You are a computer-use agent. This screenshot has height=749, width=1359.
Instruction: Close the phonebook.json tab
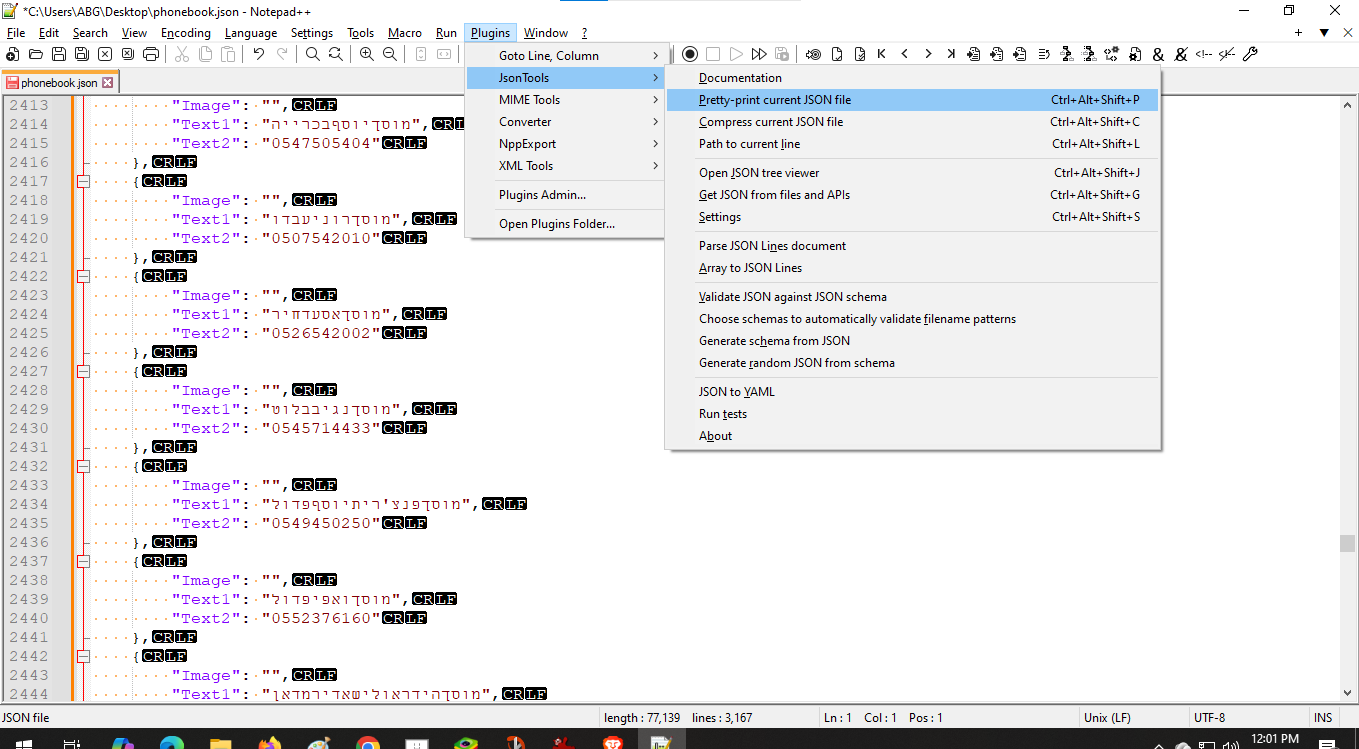pos(108,83)
